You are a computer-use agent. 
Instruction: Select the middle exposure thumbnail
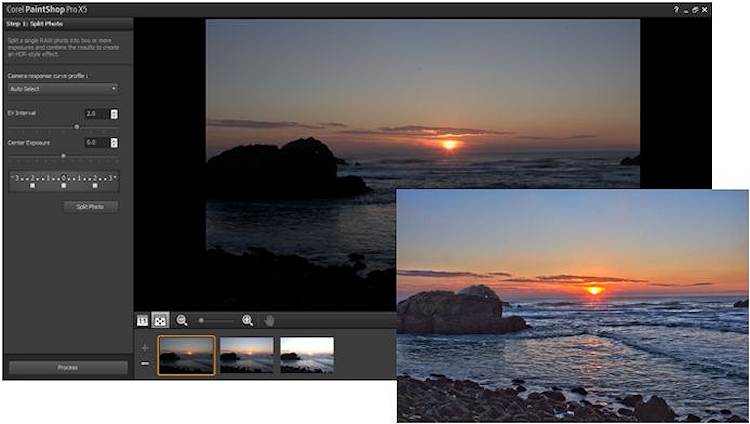246,355
